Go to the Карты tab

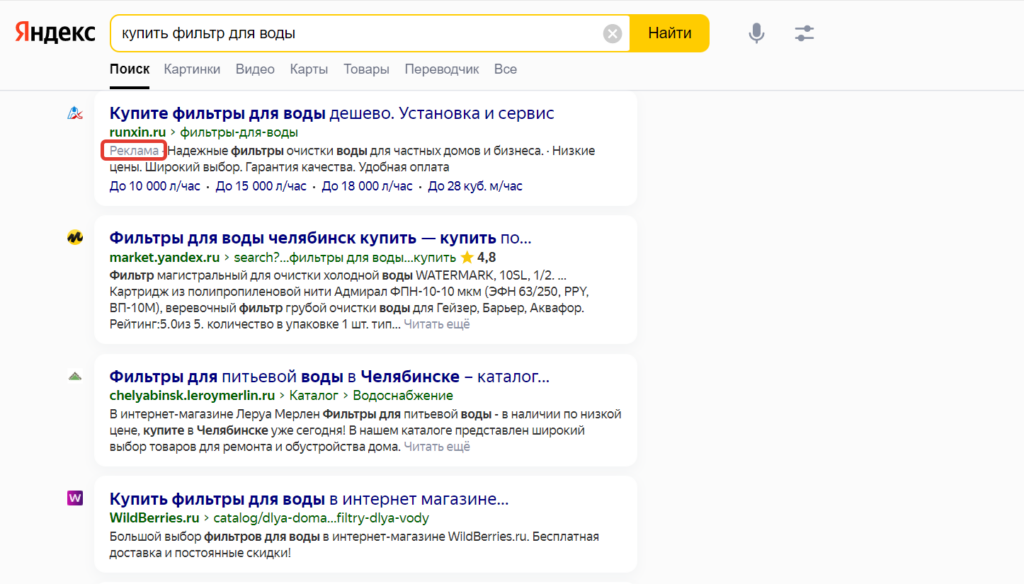tap(309, 69)
